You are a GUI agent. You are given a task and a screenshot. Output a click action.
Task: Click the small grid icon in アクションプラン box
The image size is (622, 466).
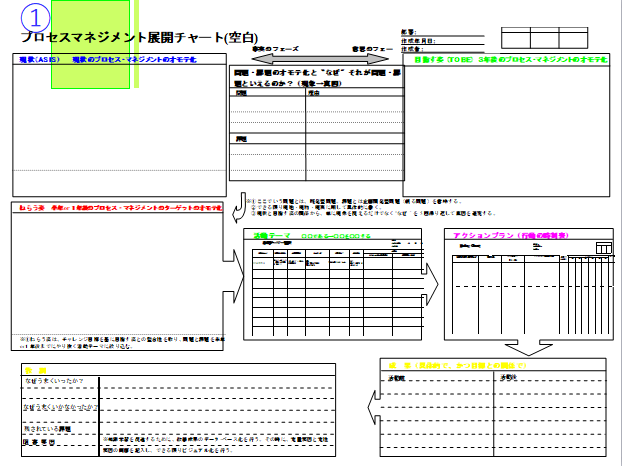click(x=604, y=247)
